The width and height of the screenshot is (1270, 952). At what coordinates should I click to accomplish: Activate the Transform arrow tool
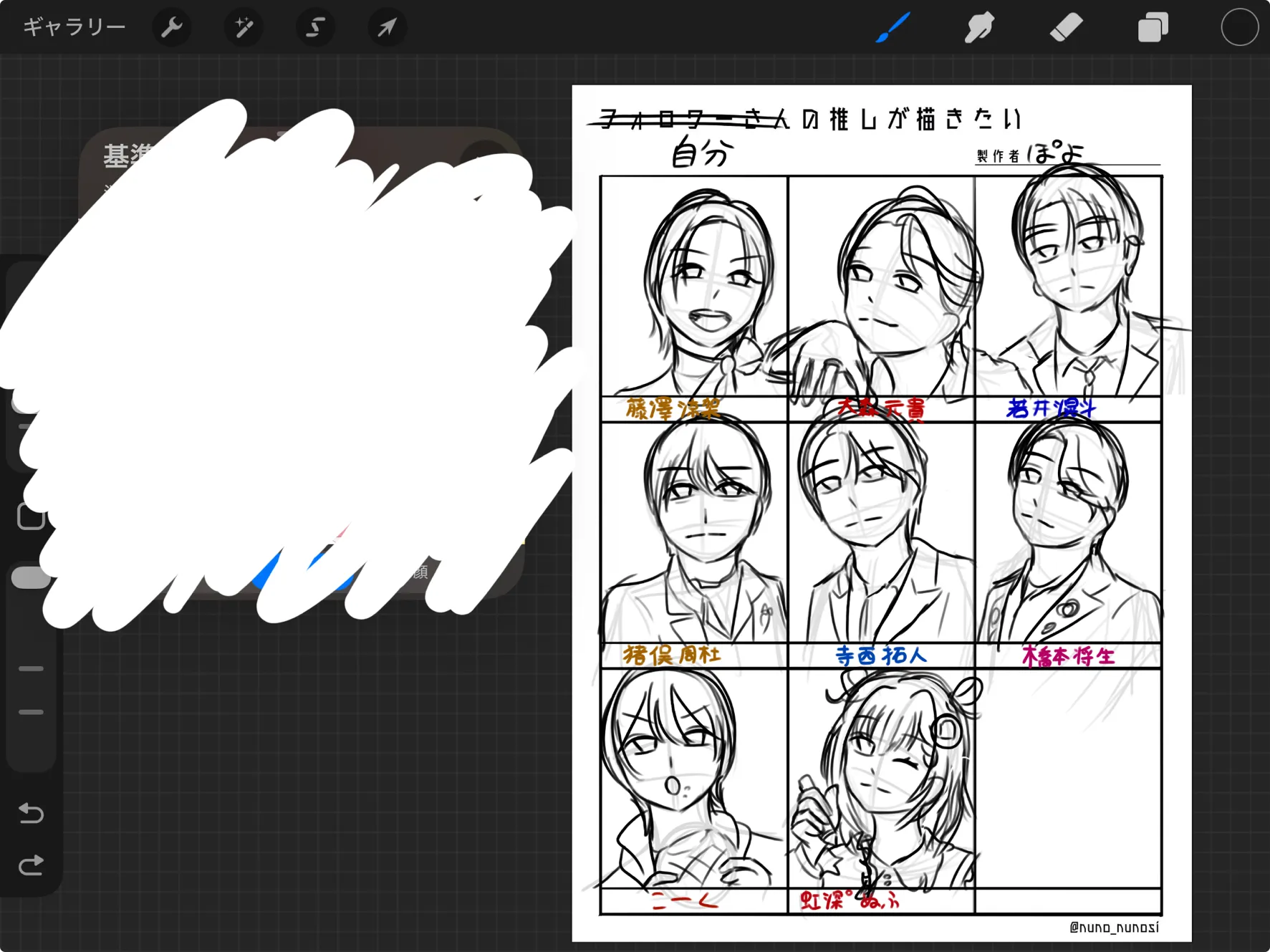[387, 28]
